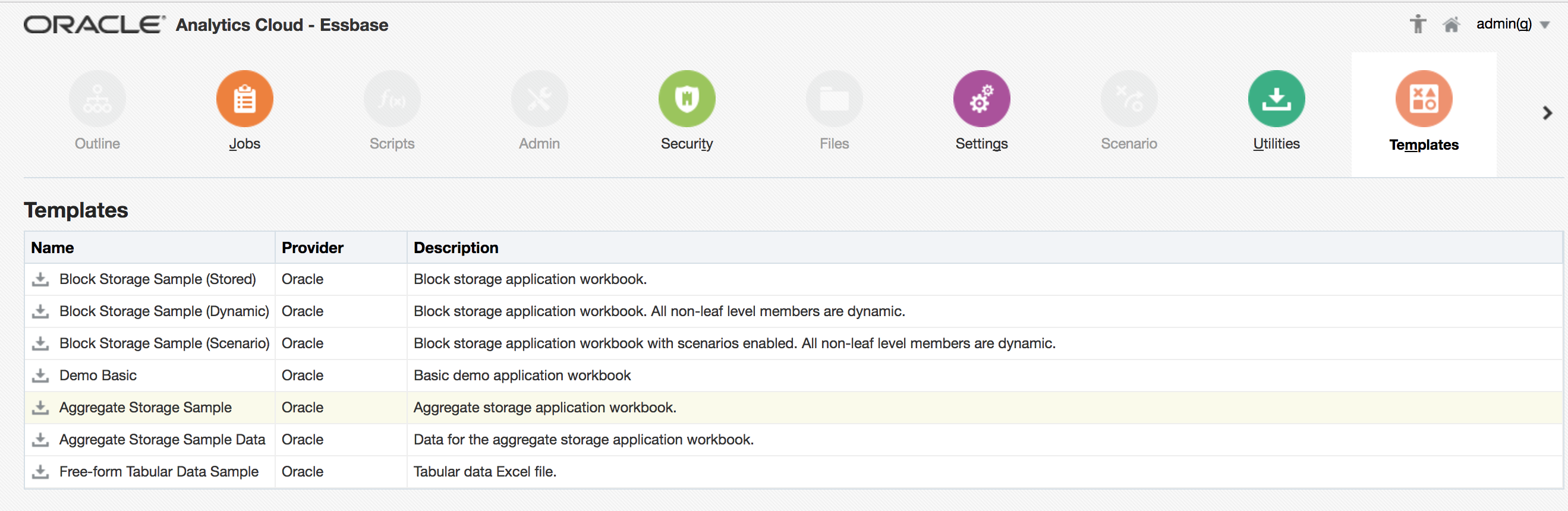
Task: Download Free-form Tabular Data Sample file
Action: pos(41,471)
